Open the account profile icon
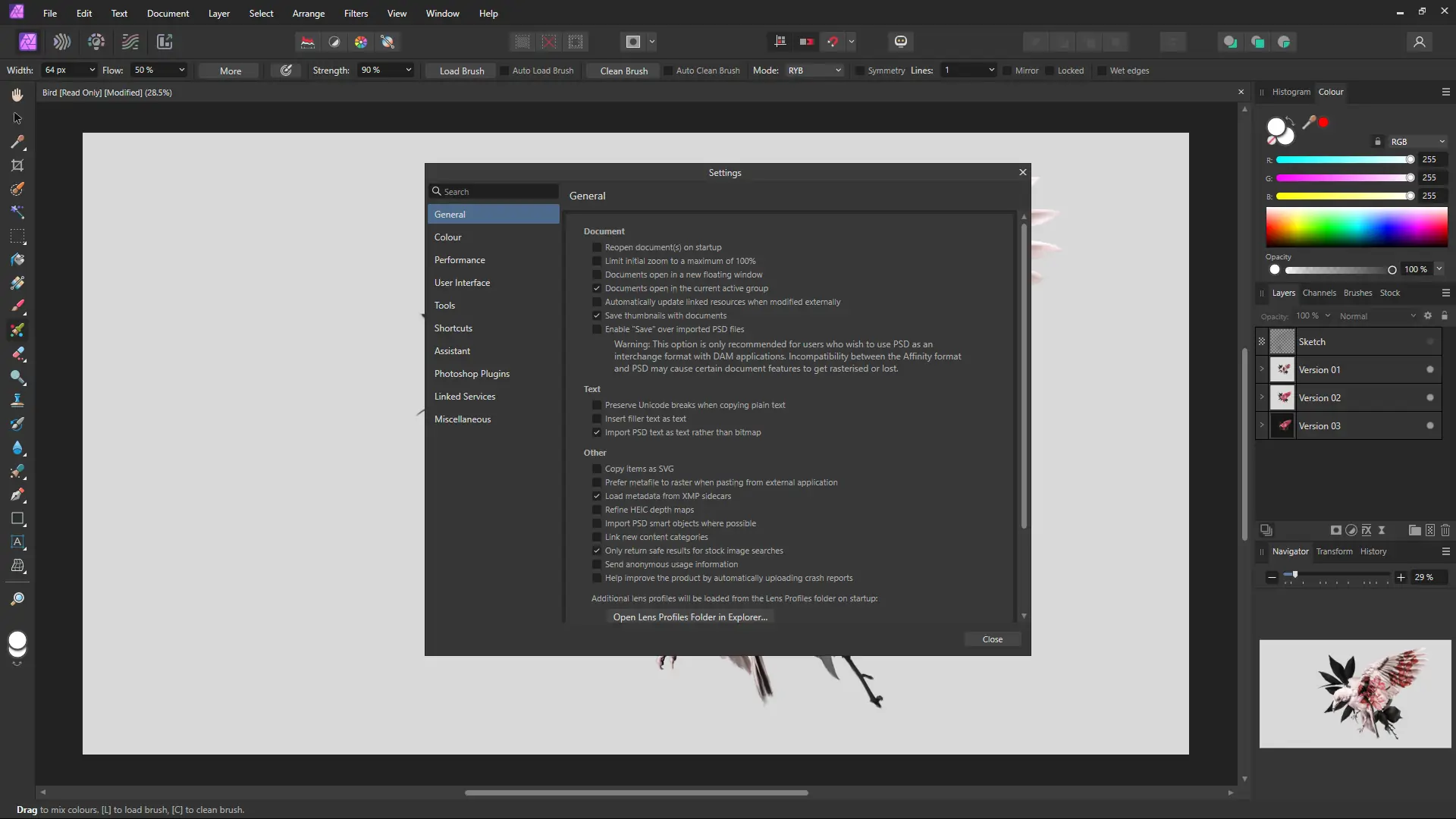The width and height of the screenshot is (1456, 819). click(x=1420, y=42)
